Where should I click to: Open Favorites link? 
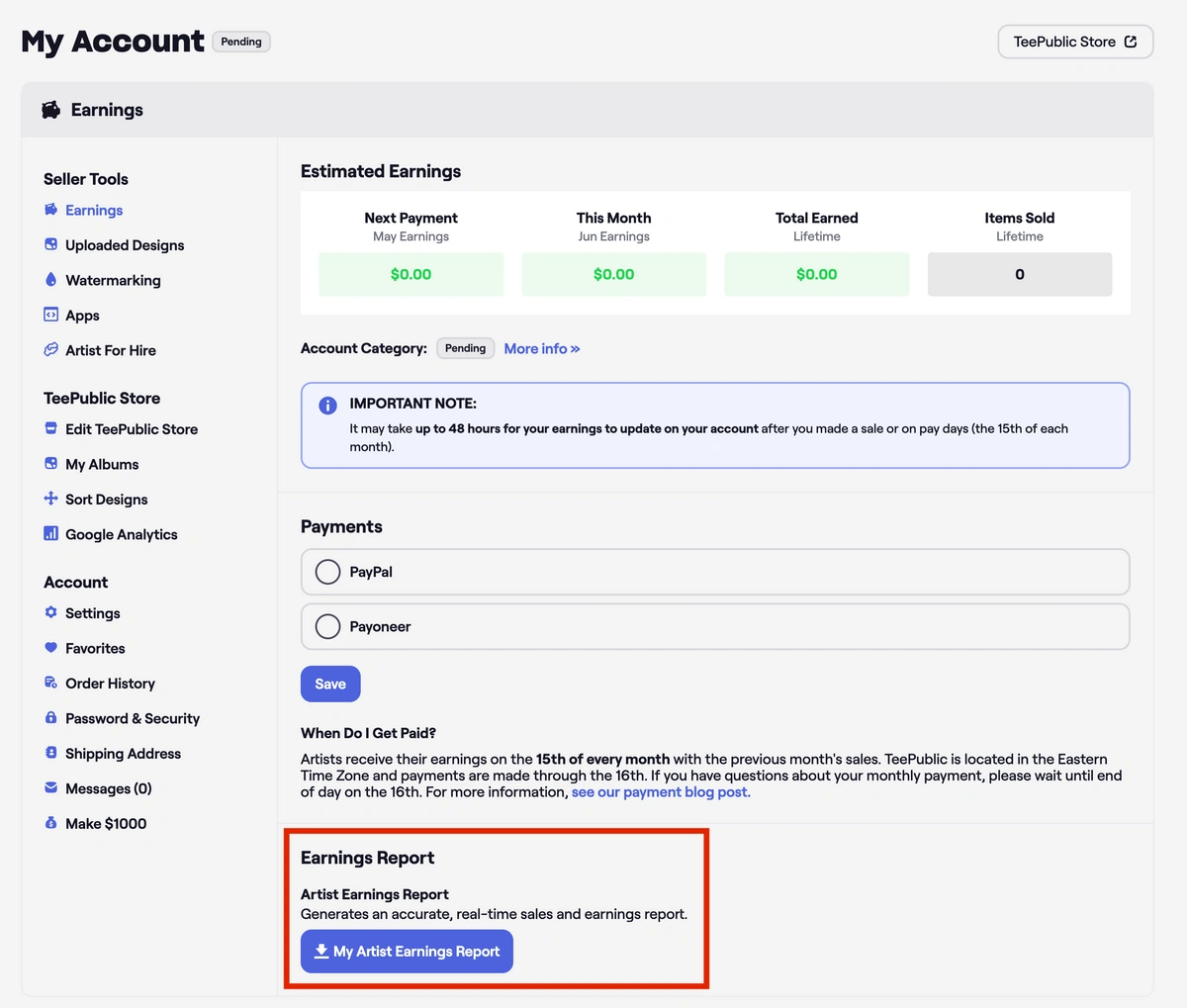[95, 648]
